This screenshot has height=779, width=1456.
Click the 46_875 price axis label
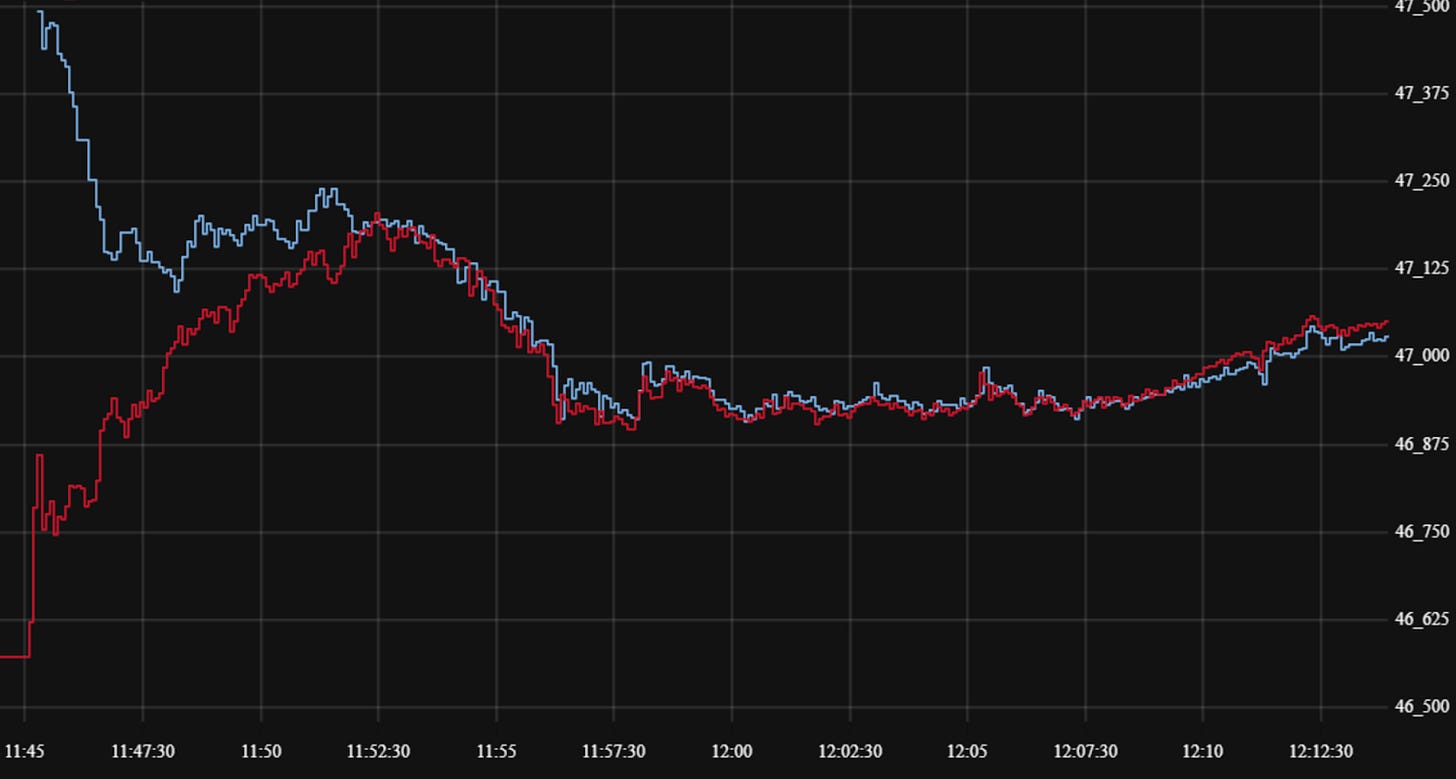pyautogui.click(x=1421, y=444)
